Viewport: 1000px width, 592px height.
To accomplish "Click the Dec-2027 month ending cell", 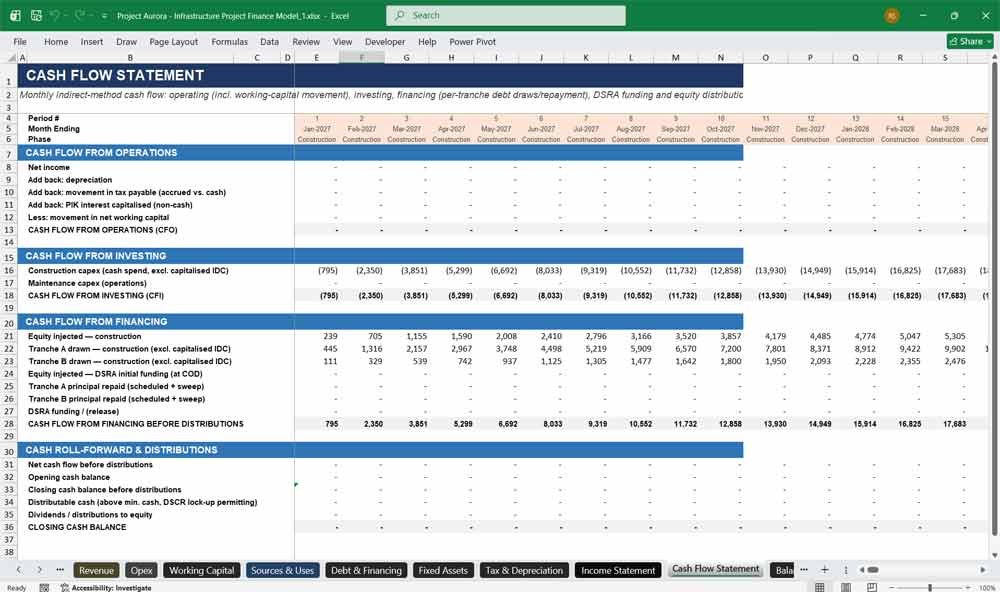I will (810, 129).
